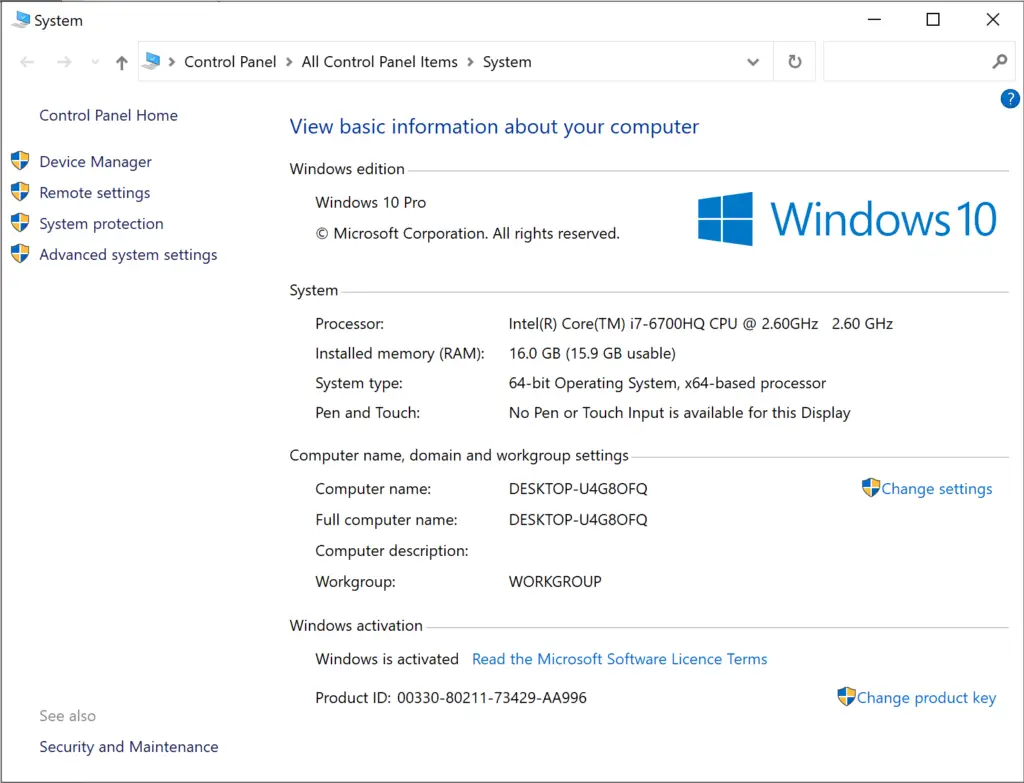Viewport: 1024px width, 783px height.
Task: Close the System window
Action: 993,20
